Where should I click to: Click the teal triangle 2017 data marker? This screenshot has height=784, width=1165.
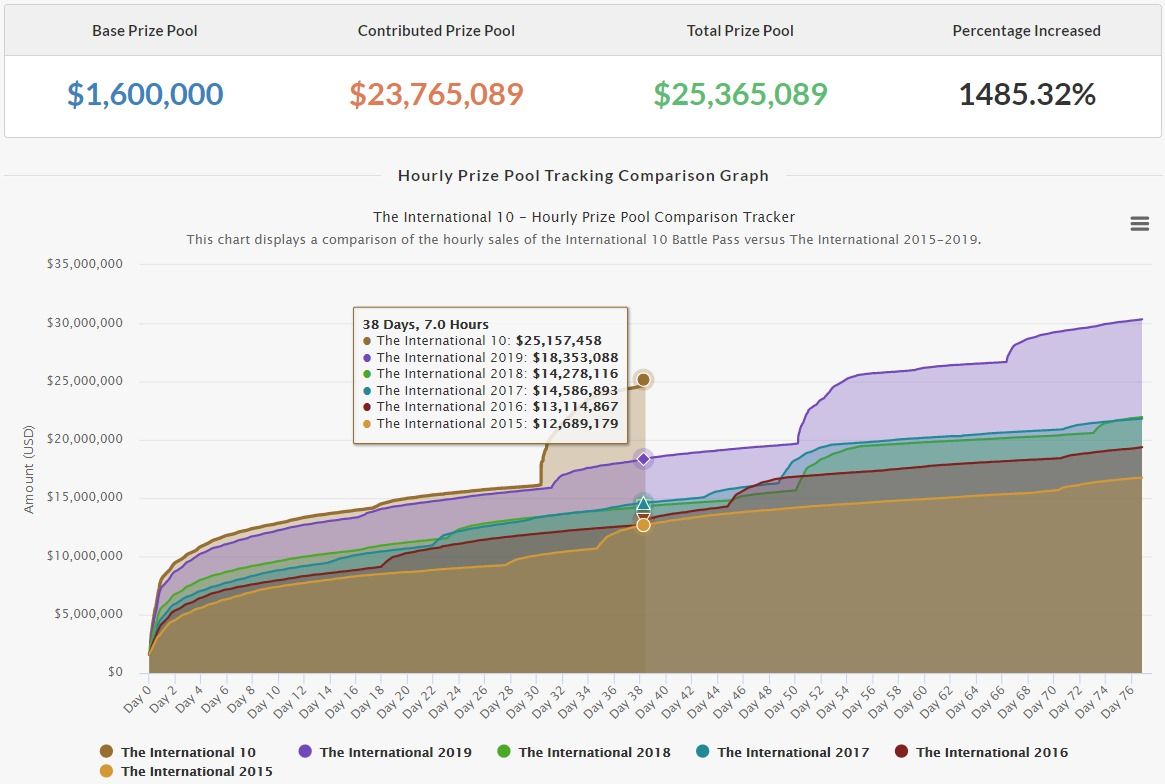[643, 504]
